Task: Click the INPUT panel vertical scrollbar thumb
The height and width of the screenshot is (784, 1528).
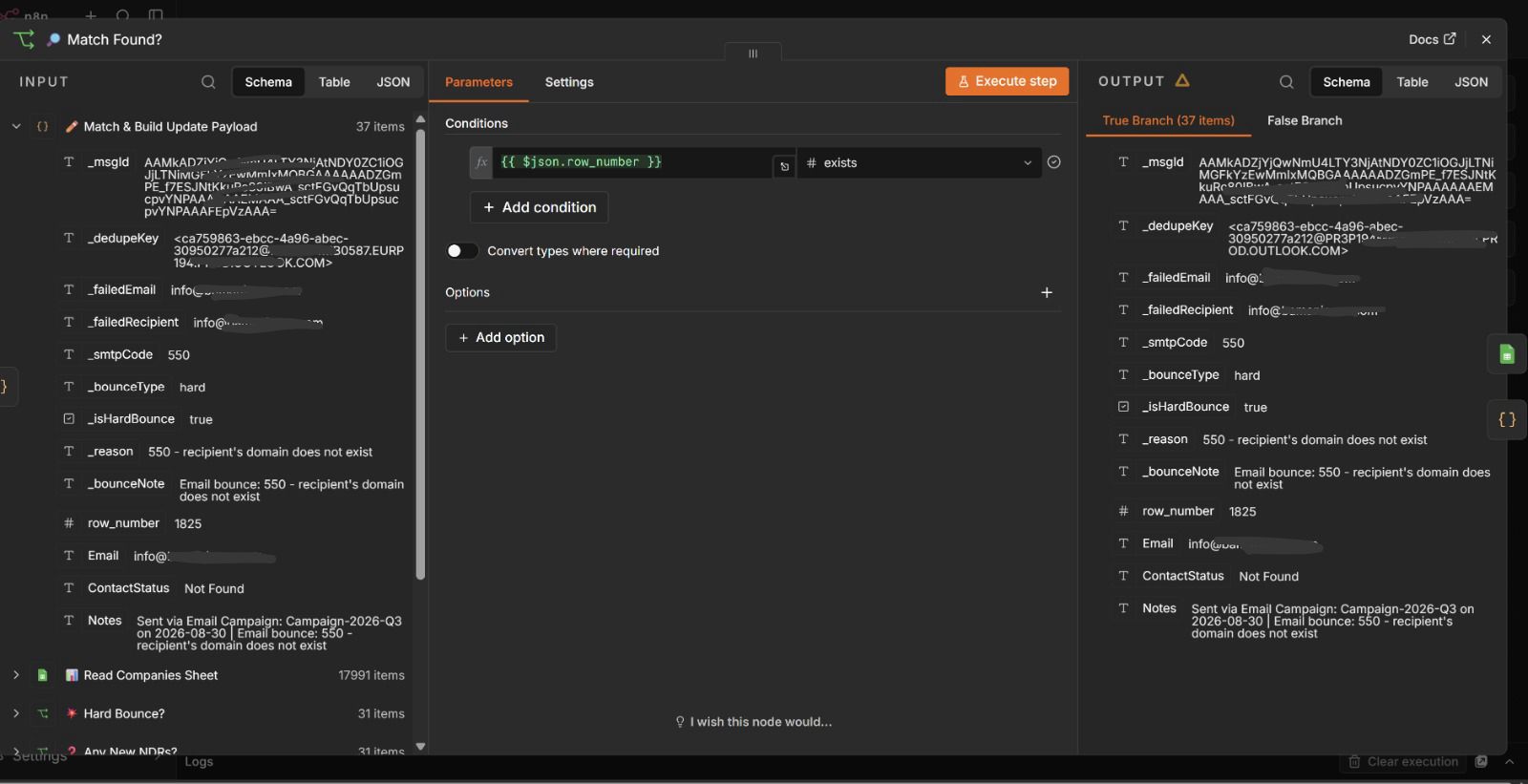Action: 420,353
